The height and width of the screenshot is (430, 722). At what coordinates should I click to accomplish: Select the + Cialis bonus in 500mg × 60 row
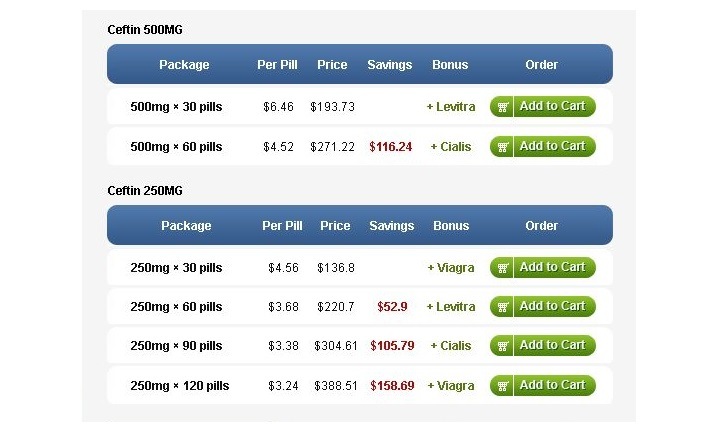[451, 147]
